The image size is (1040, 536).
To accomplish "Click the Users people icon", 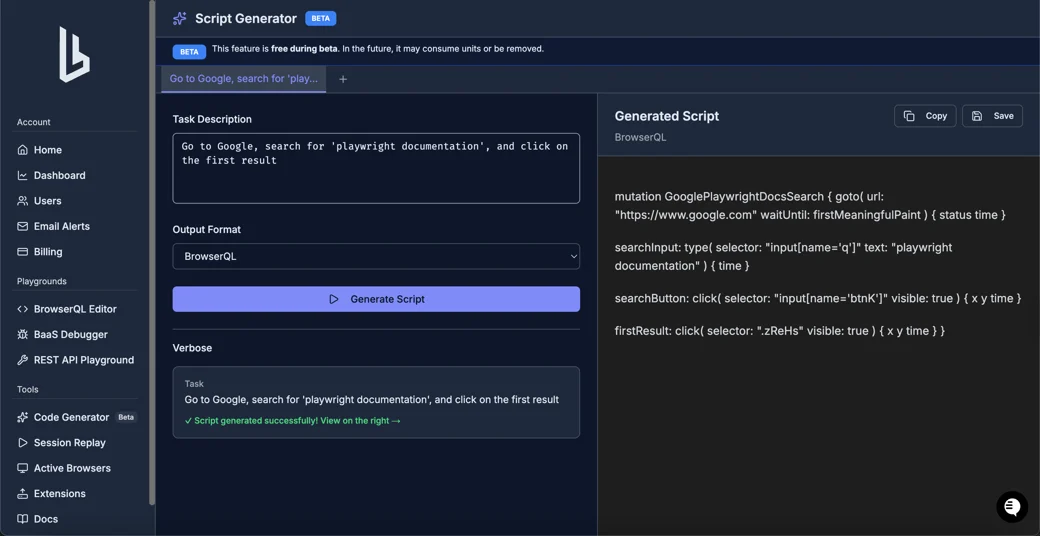I will coord(23,200).
